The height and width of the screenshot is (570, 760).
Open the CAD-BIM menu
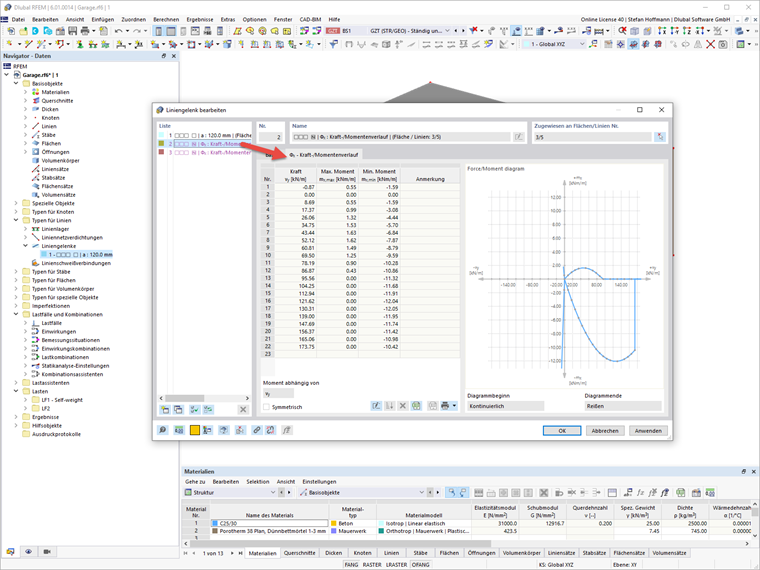tap(310, 19)
